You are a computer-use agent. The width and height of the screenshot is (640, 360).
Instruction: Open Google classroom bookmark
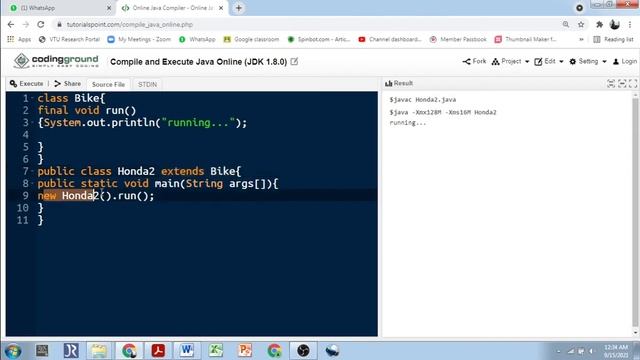[x=251, y=39]
